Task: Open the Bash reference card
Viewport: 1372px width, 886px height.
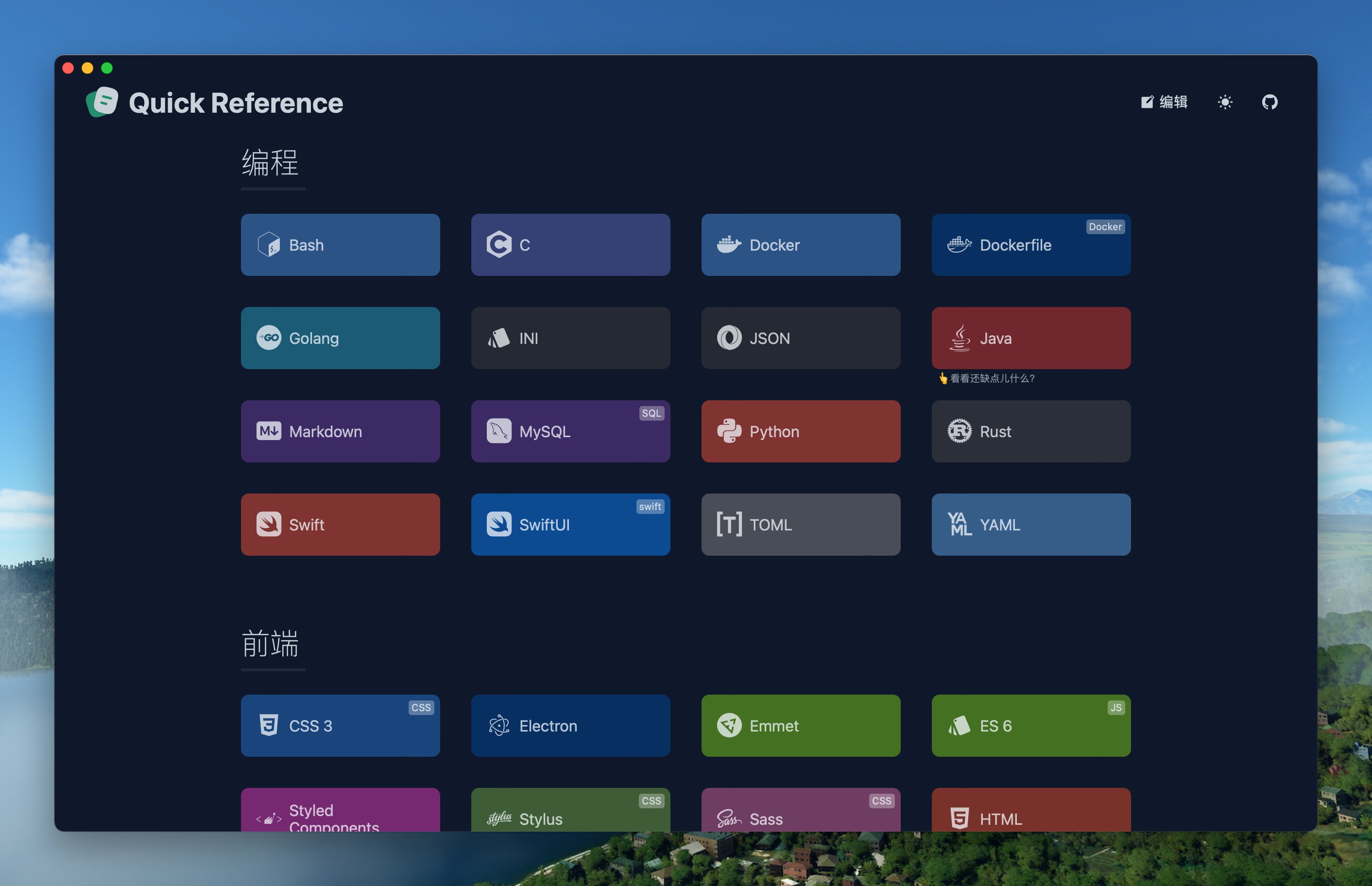Action: (x=340, y=244)
